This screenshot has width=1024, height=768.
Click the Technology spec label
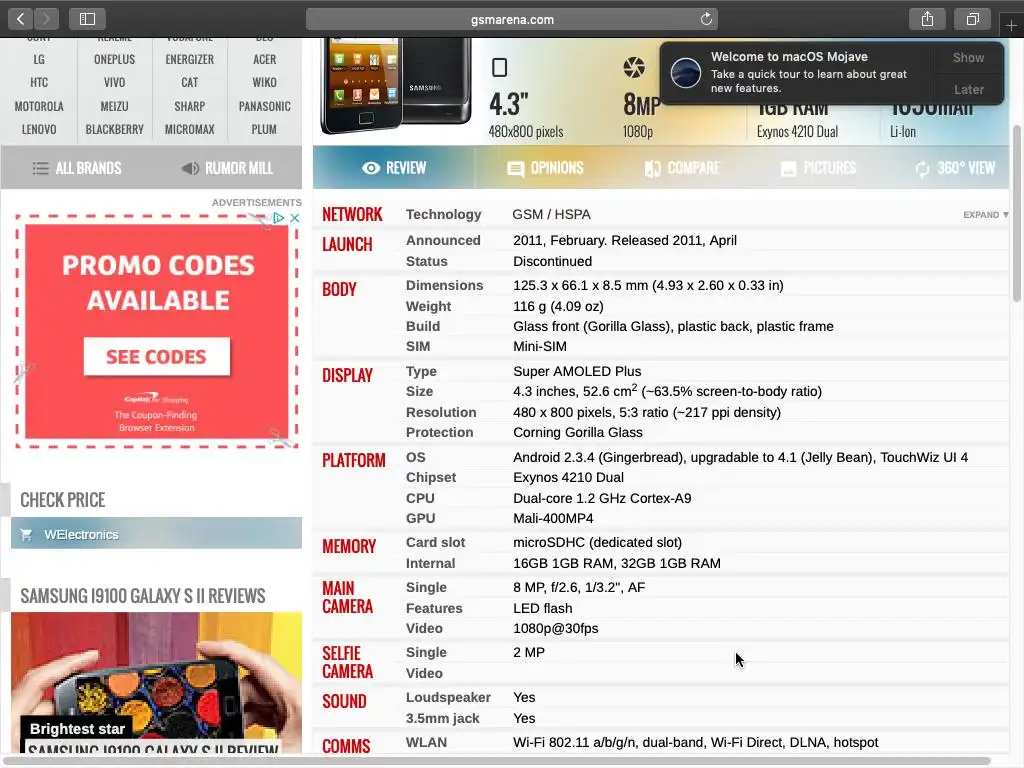443,214
